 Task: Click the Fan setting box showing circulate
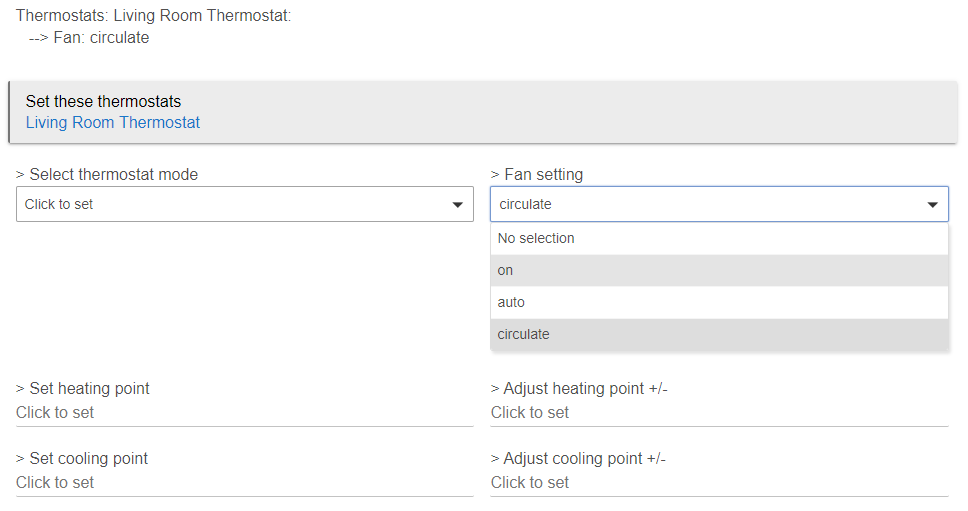(719, 204)
